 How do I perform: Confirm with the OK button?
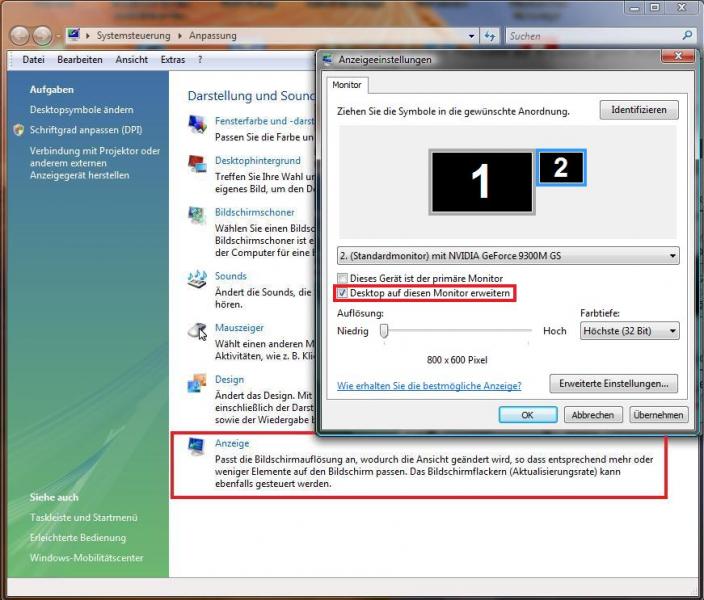click(x=528, y=415)
